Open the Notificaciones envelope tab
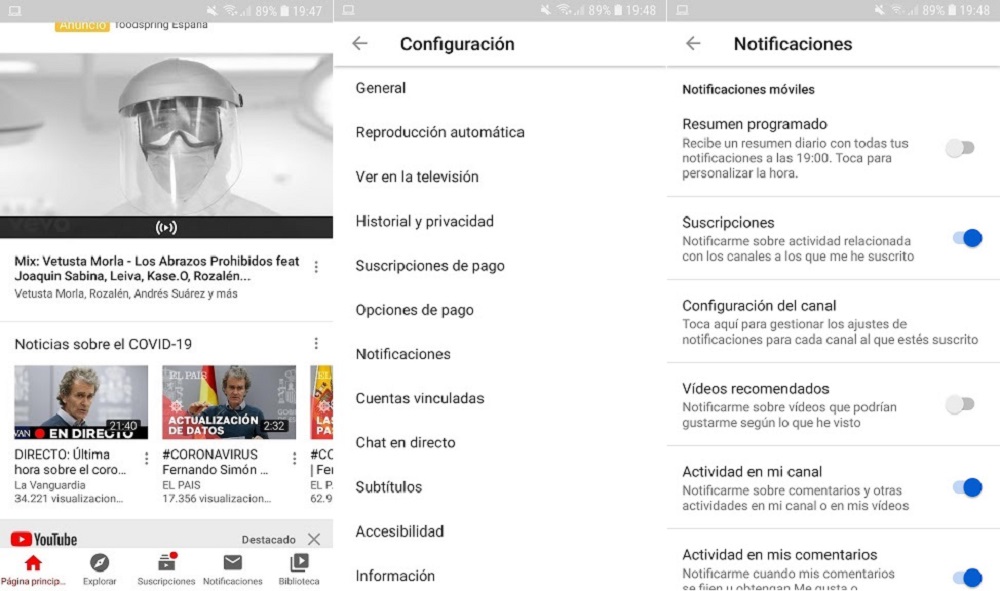The image size is (1000, 591). (233, 570)
